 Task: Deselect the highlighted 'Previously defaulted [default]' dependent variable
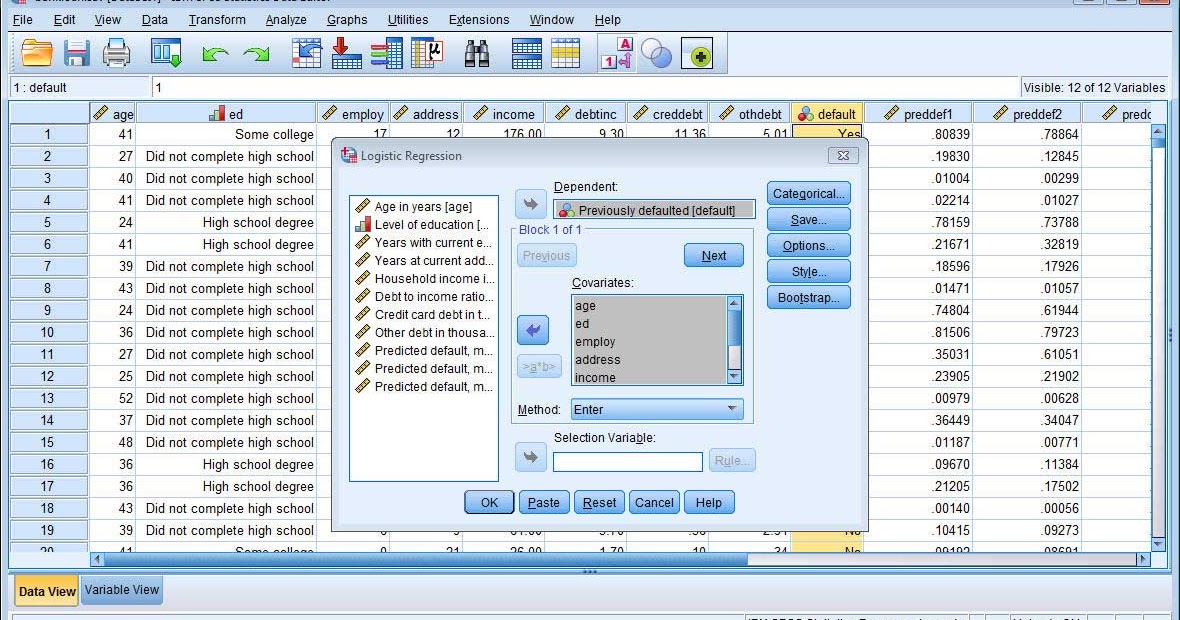[x=653, y=209]
